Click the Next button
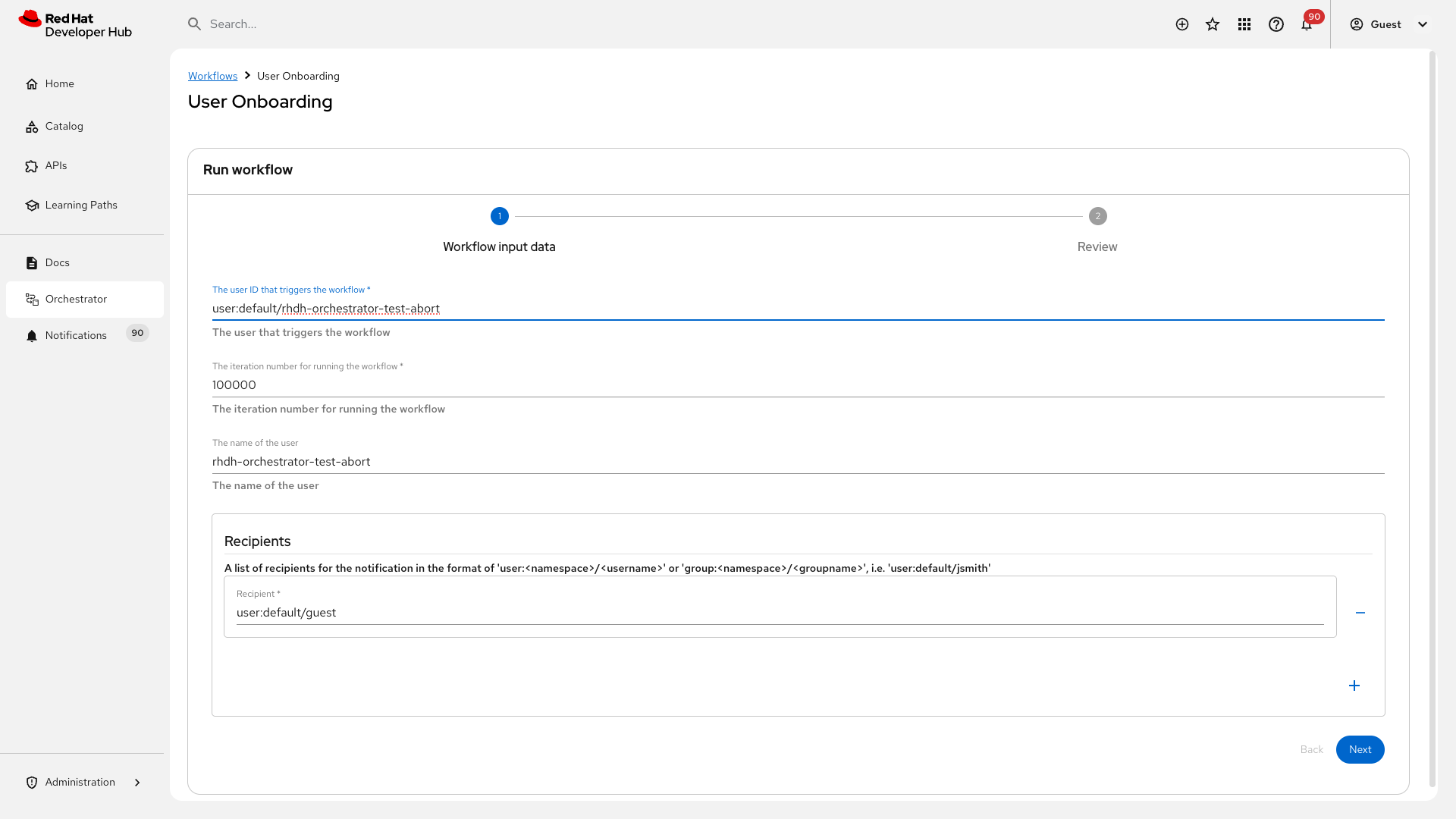This screenshot has height=819, width=1456. [1360, 749]
